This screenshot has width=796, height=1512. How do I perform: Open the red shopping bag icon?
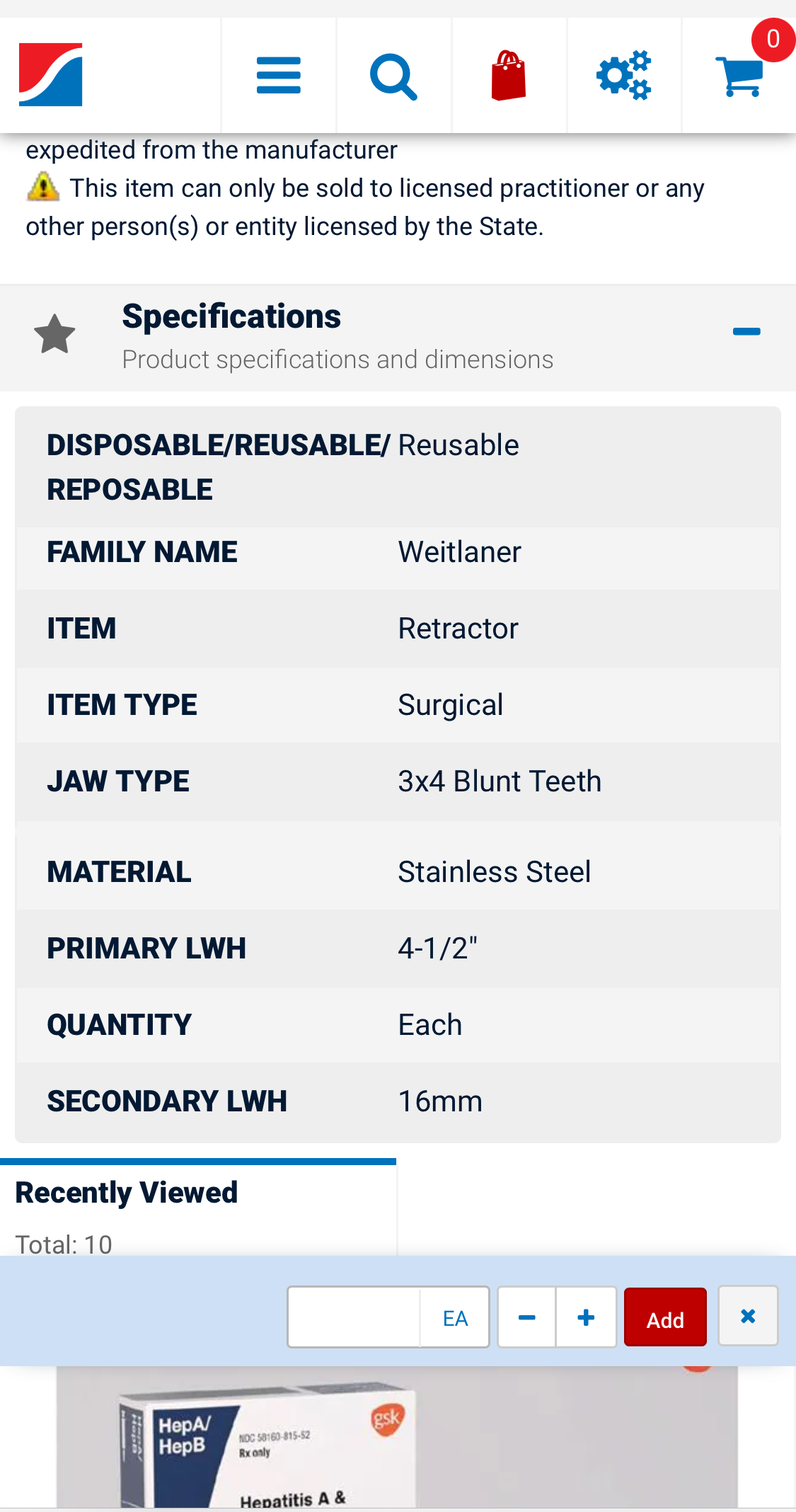click(x=509, y=74)
